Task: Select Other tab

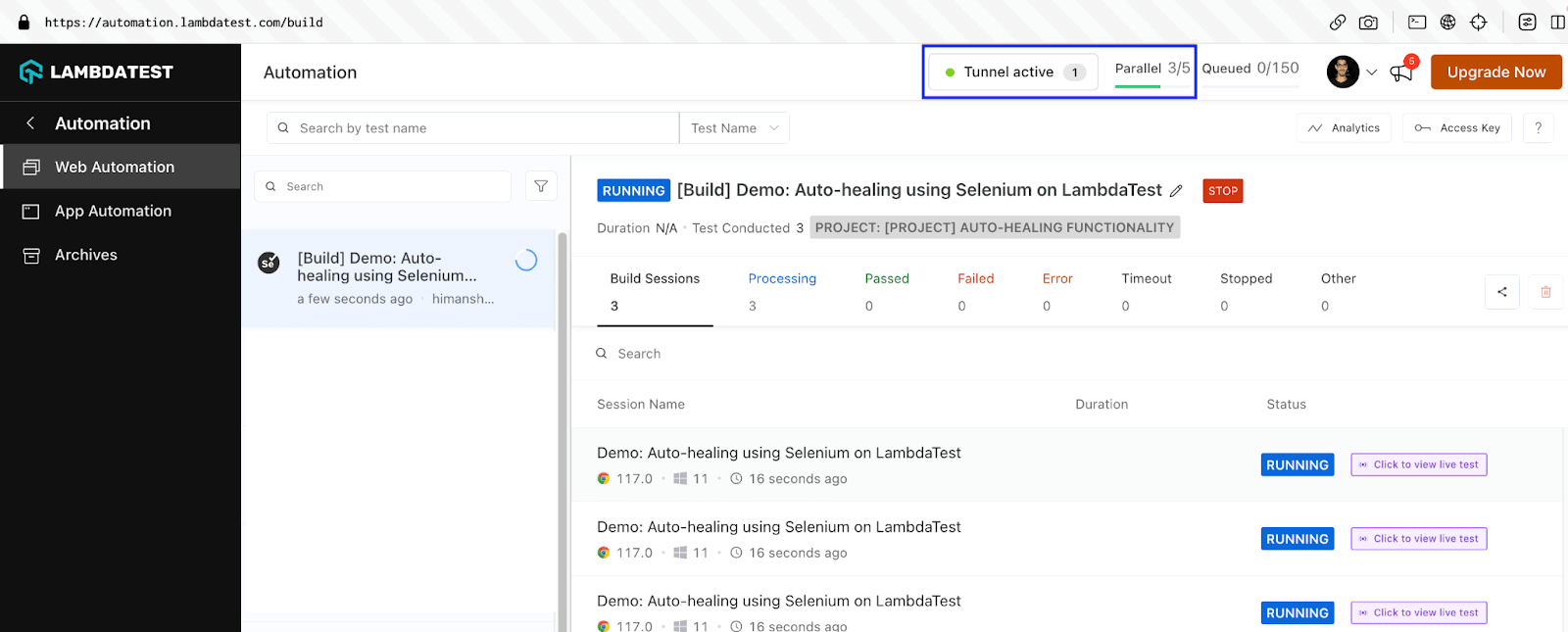Action: 1339,292
